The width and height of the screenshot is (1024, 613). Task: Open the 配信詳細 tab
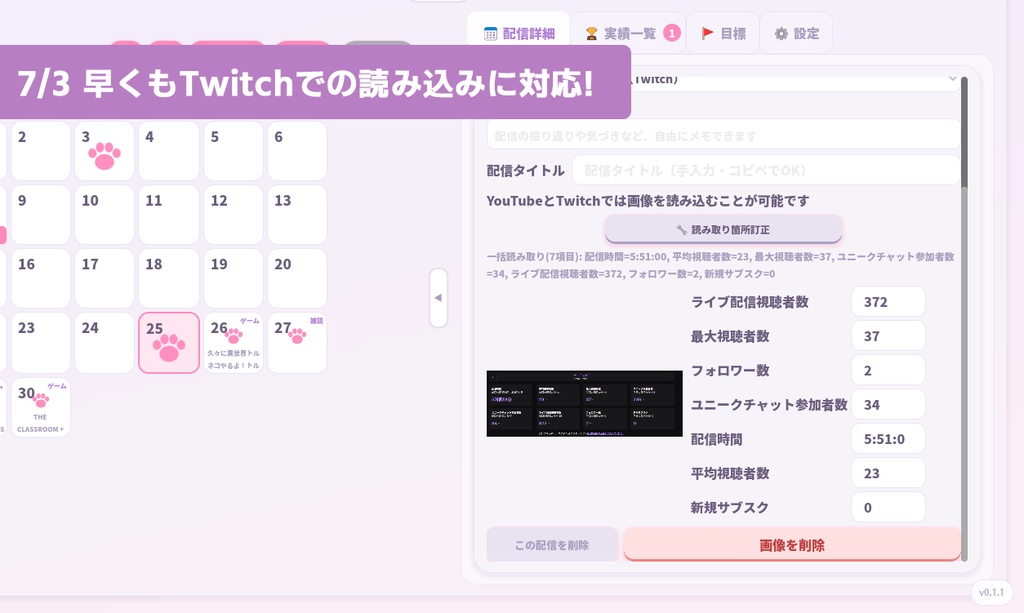519,33
